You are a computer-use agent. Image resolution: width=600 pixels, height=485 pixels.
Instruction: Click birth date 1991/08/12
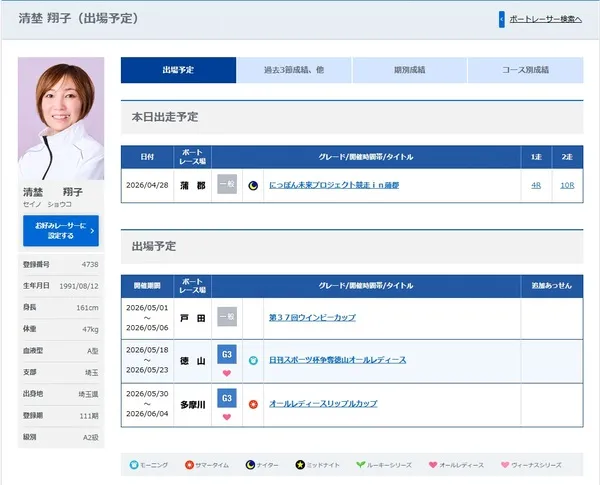(x=79, y=286)
